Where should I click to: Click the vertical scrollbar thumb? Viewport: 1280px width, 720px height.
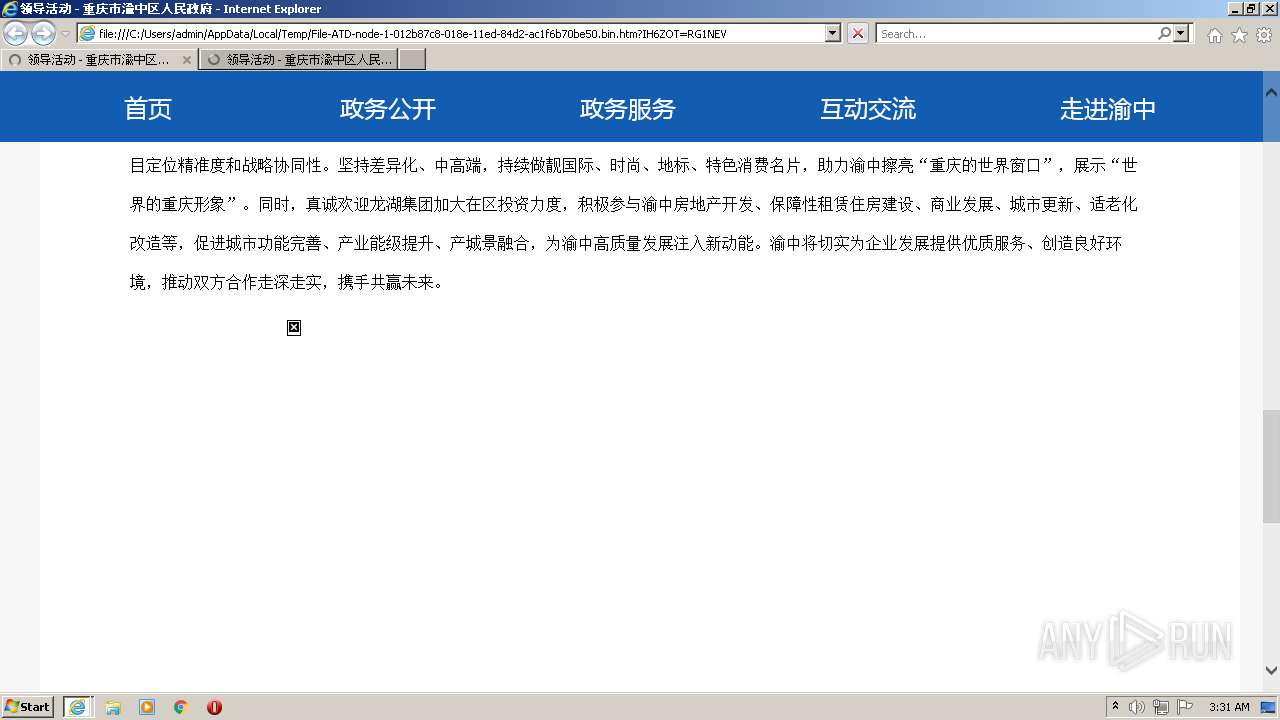point(1271,466)
